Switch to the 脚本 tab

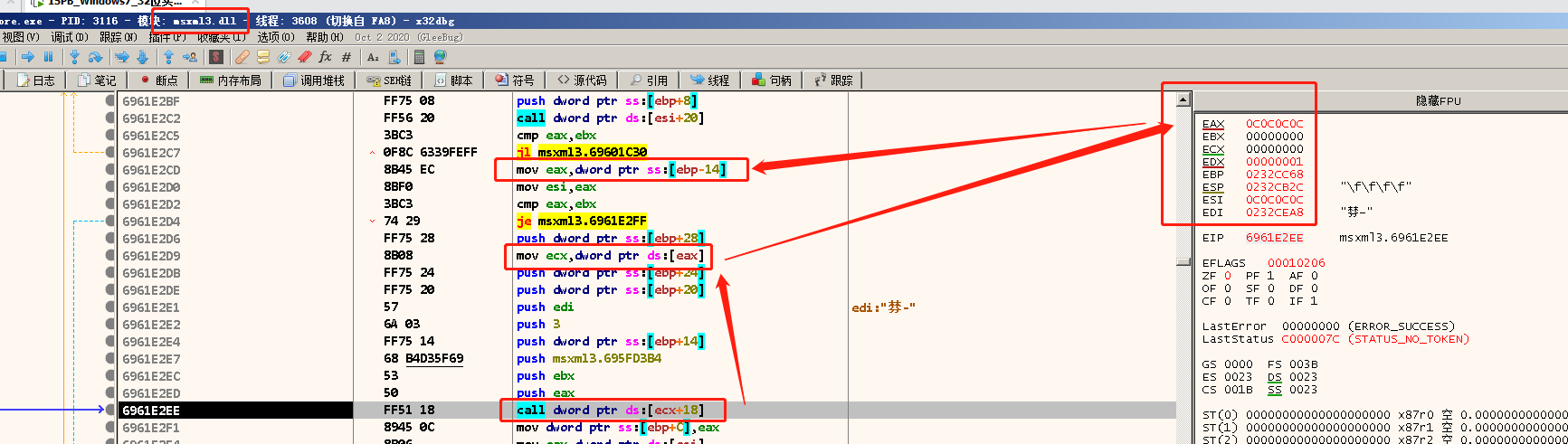(453, 80)
